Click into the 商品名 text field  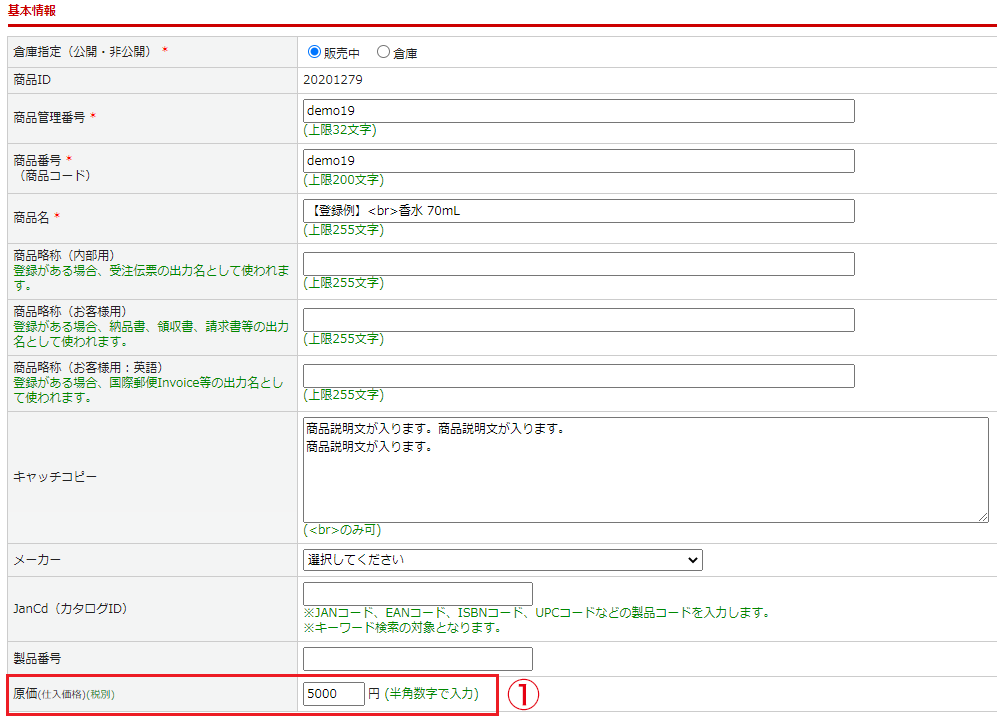click(578, 211)
